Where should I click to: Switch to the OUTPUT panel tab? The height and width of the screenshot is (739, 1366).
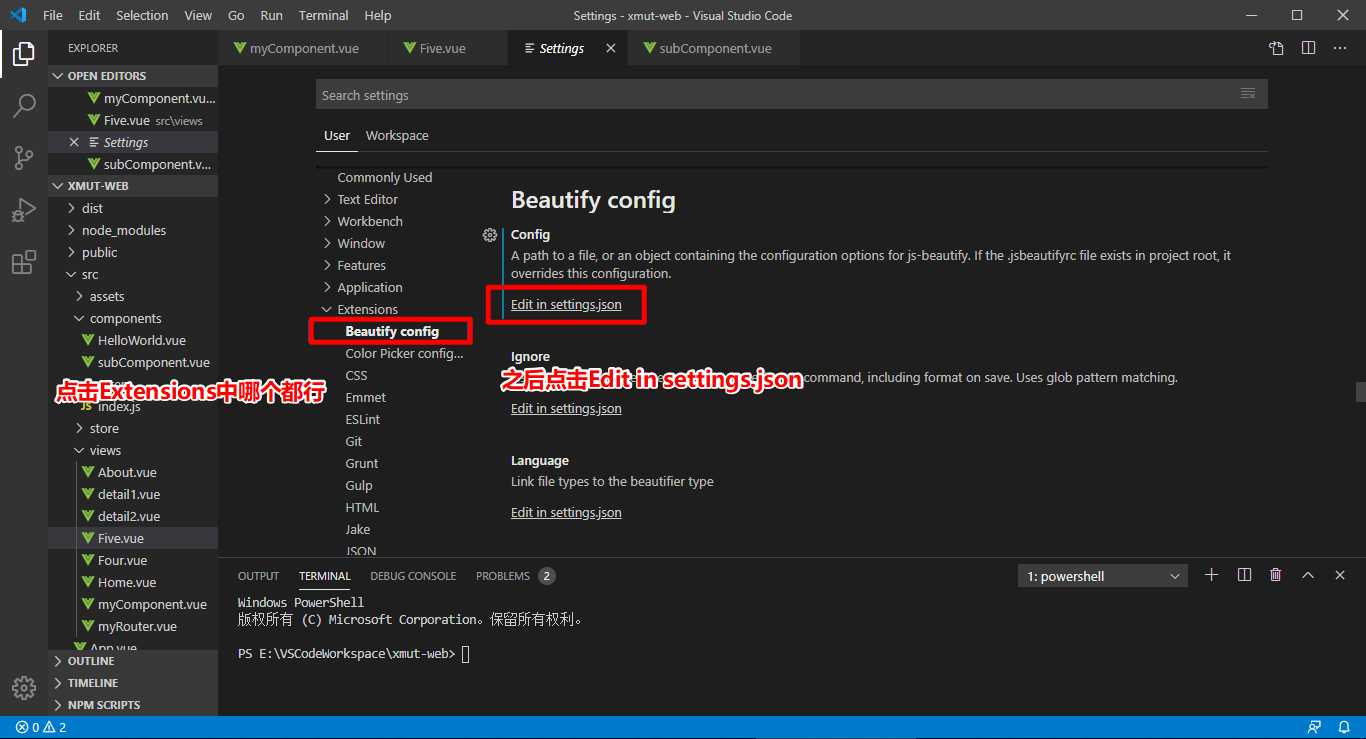258,576
